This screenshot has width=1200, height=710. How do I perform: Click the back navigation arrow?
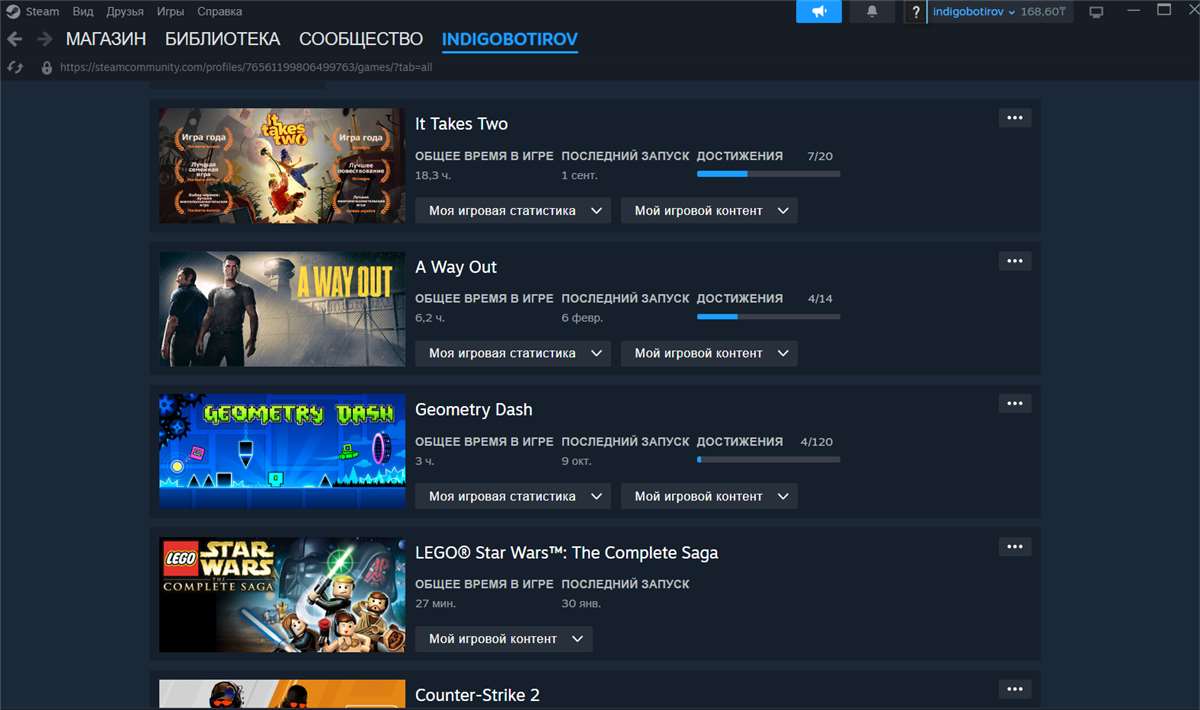click(x=14, y=39)
